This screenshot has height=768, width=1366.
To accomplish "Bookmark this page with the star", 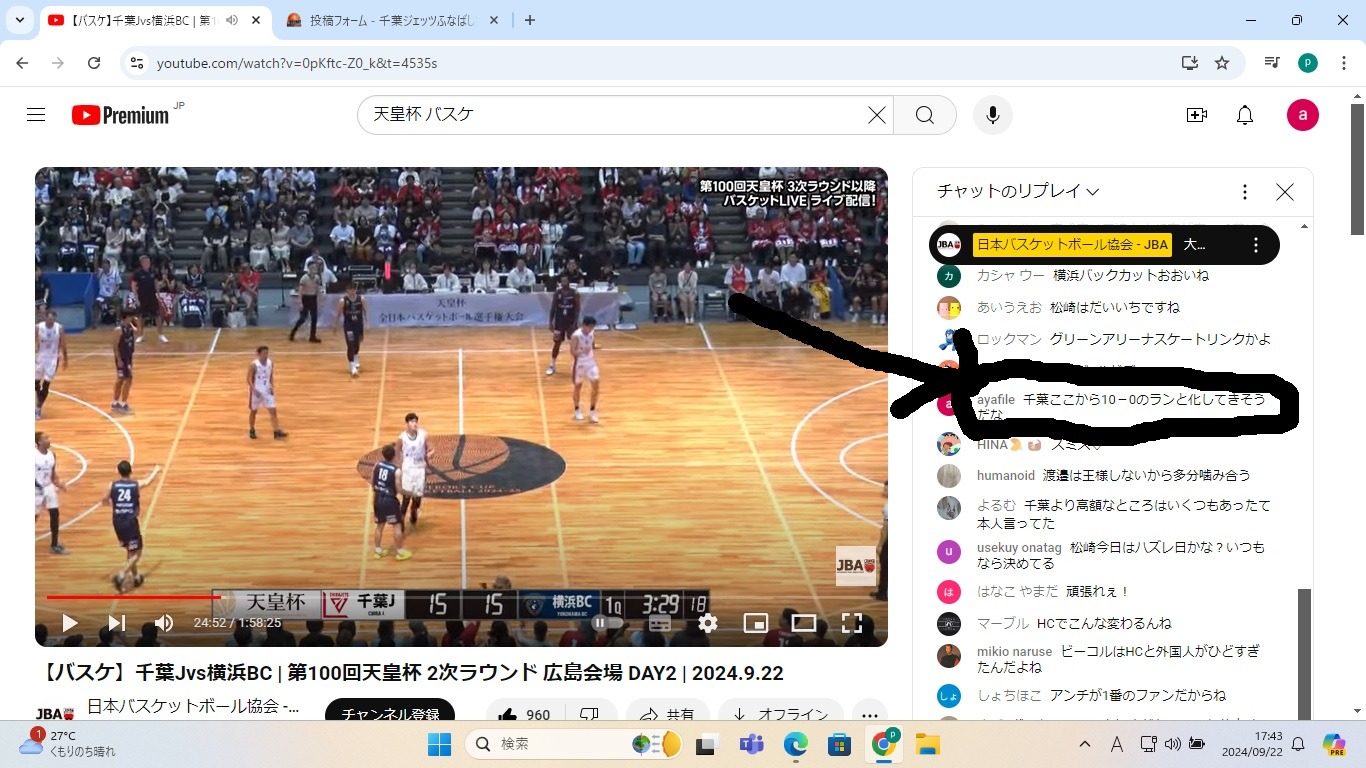I will click(x=1222, y=63).
